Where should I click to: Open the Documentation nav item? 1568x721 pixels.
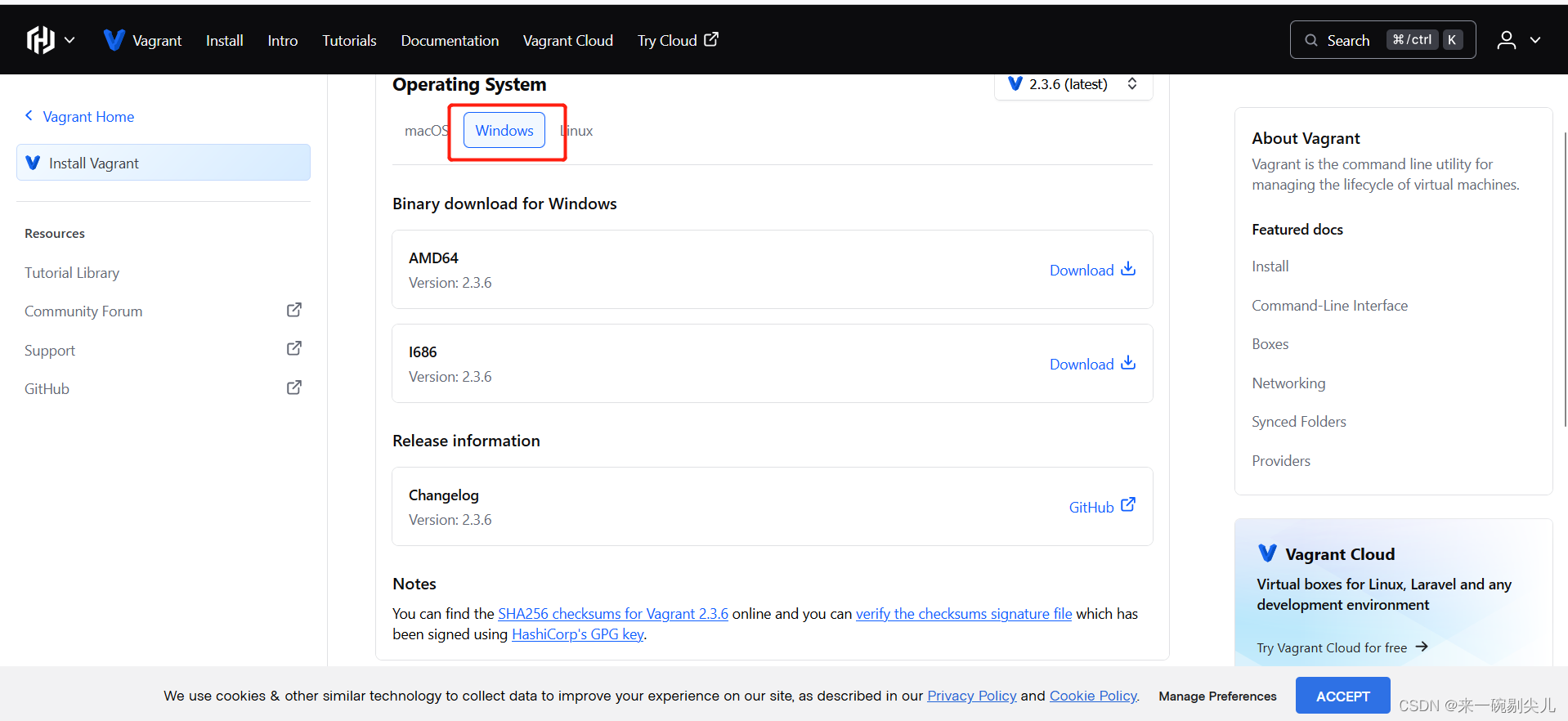(x=450, y=40)
